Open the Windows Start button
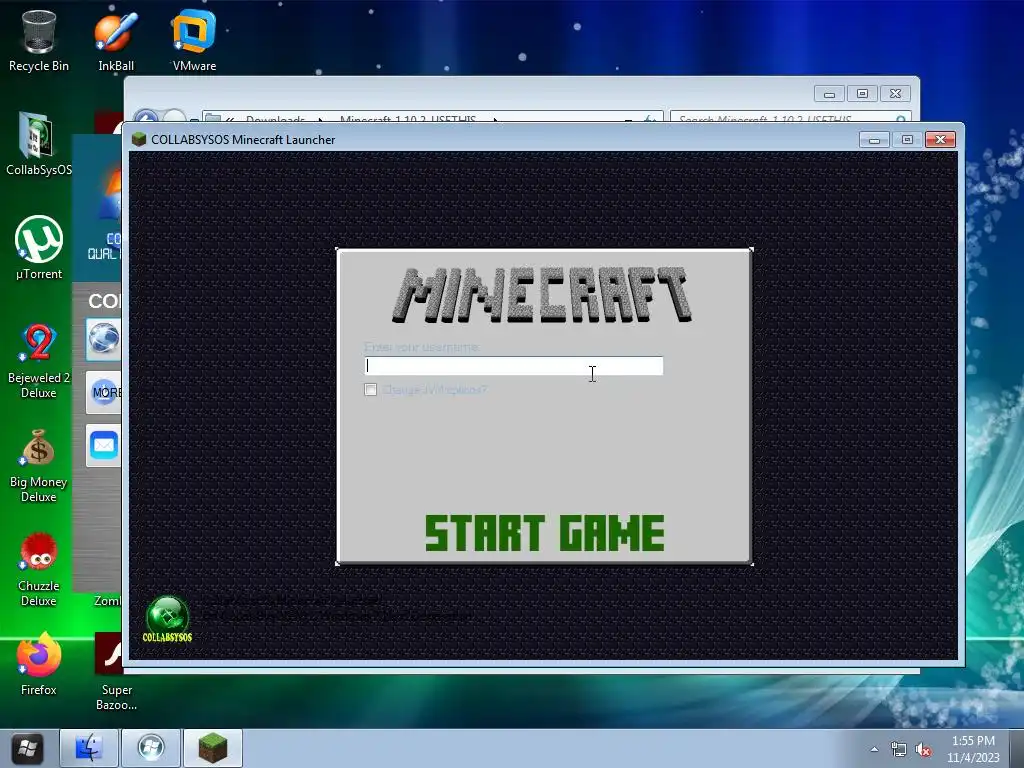Viewport: 1024px width, 768px height. [27, 748]
